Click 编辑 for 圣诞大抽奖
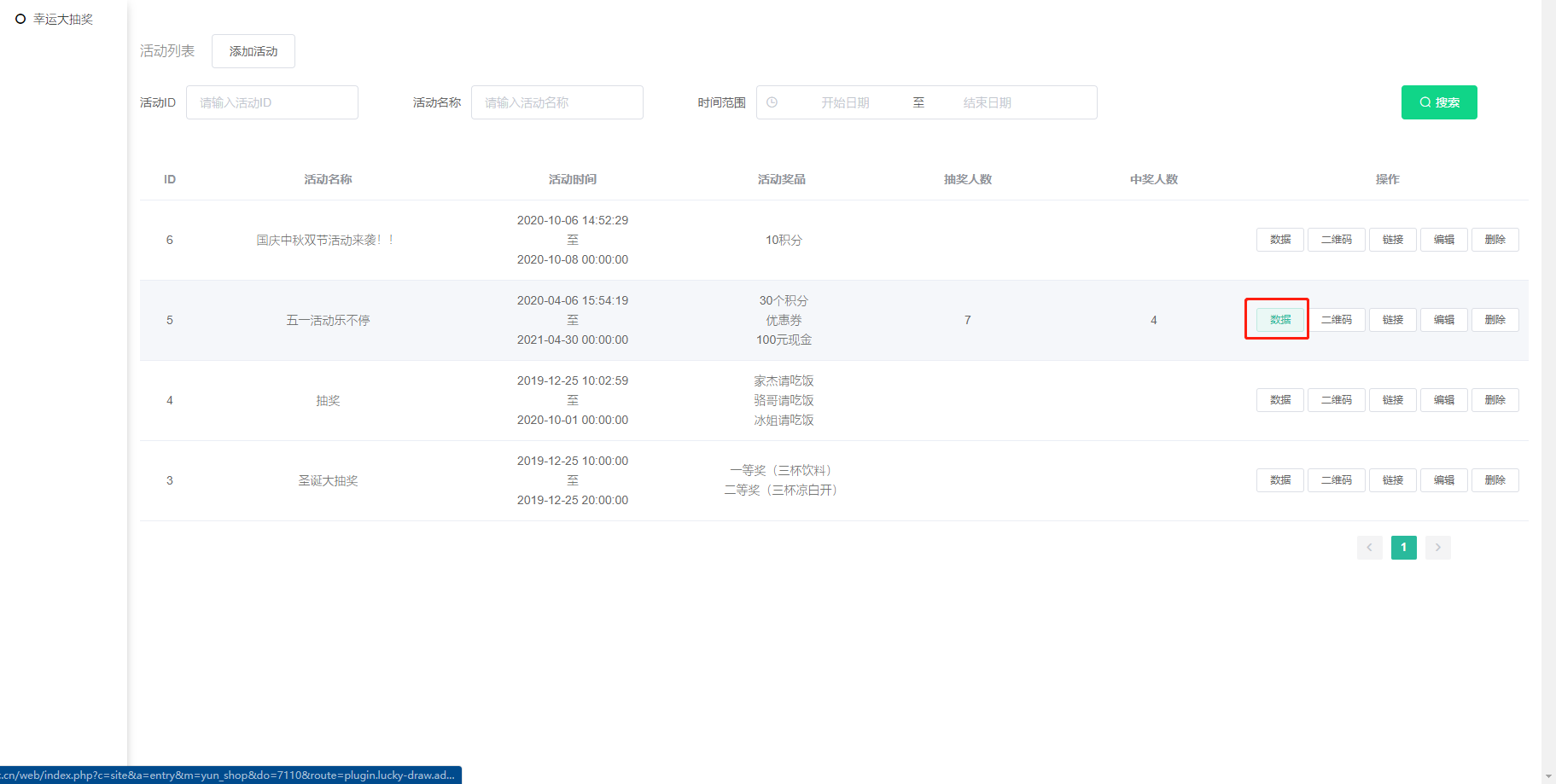1556x784 pixels. pos(1444,480)
